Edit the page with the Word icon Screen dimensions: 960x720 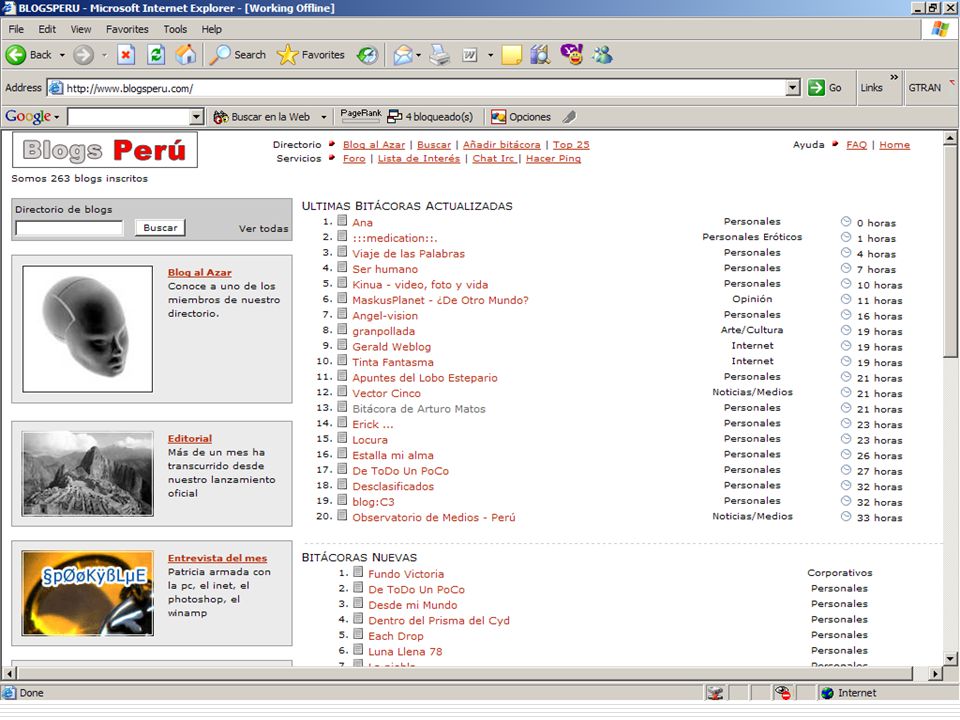click(470, 55)
